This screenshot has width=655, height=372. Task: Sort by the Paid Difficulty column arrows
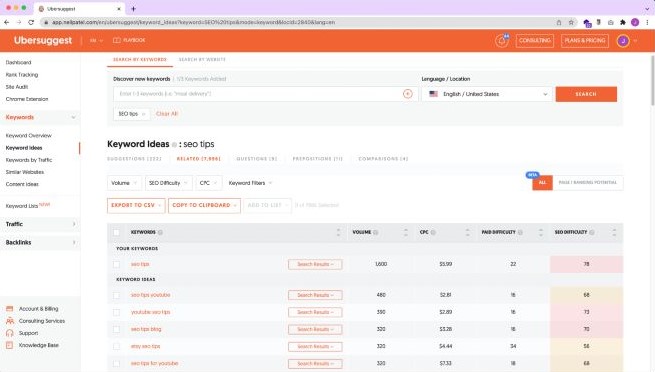point(541,233)
